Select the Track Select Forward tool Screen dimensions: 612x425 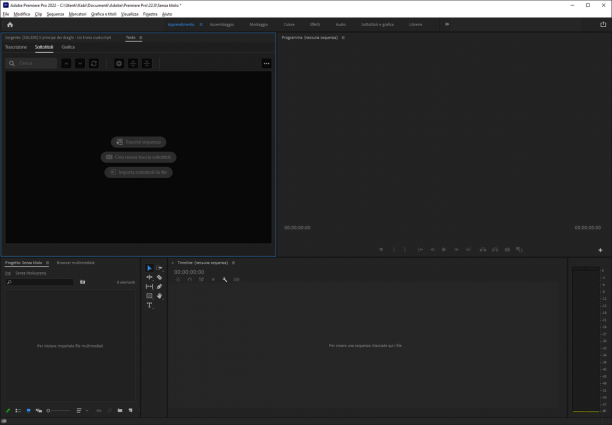click(159, 268)
